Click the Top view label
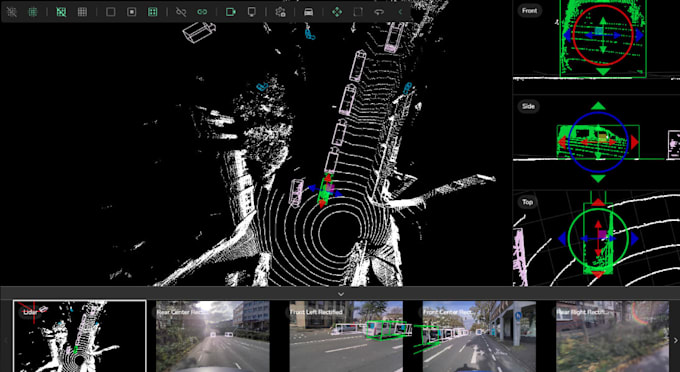Viewport: 680px width, 372px height. 527,202
